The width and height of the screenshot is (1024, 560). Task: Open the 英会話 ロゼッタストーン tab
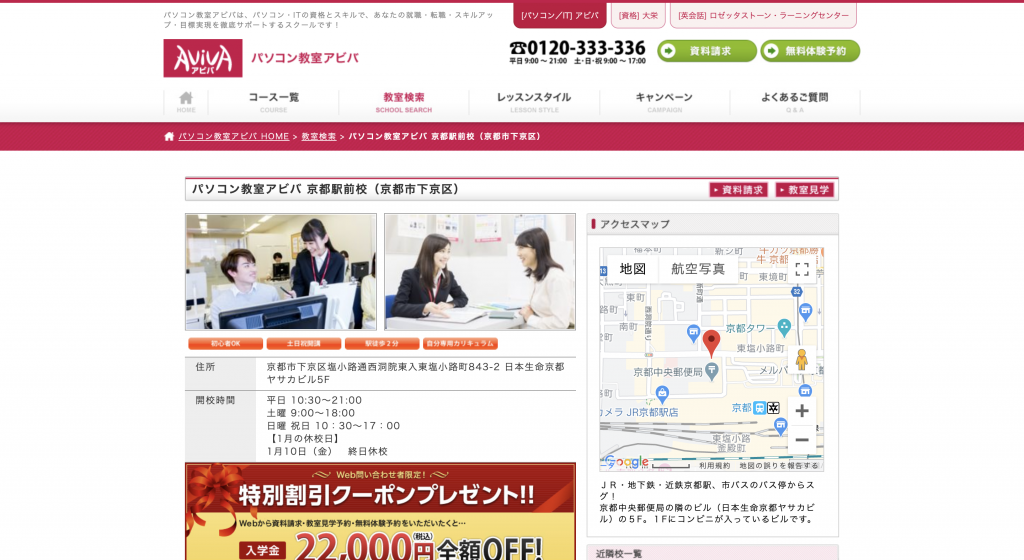pyautogui.click(x=763, y=15)
